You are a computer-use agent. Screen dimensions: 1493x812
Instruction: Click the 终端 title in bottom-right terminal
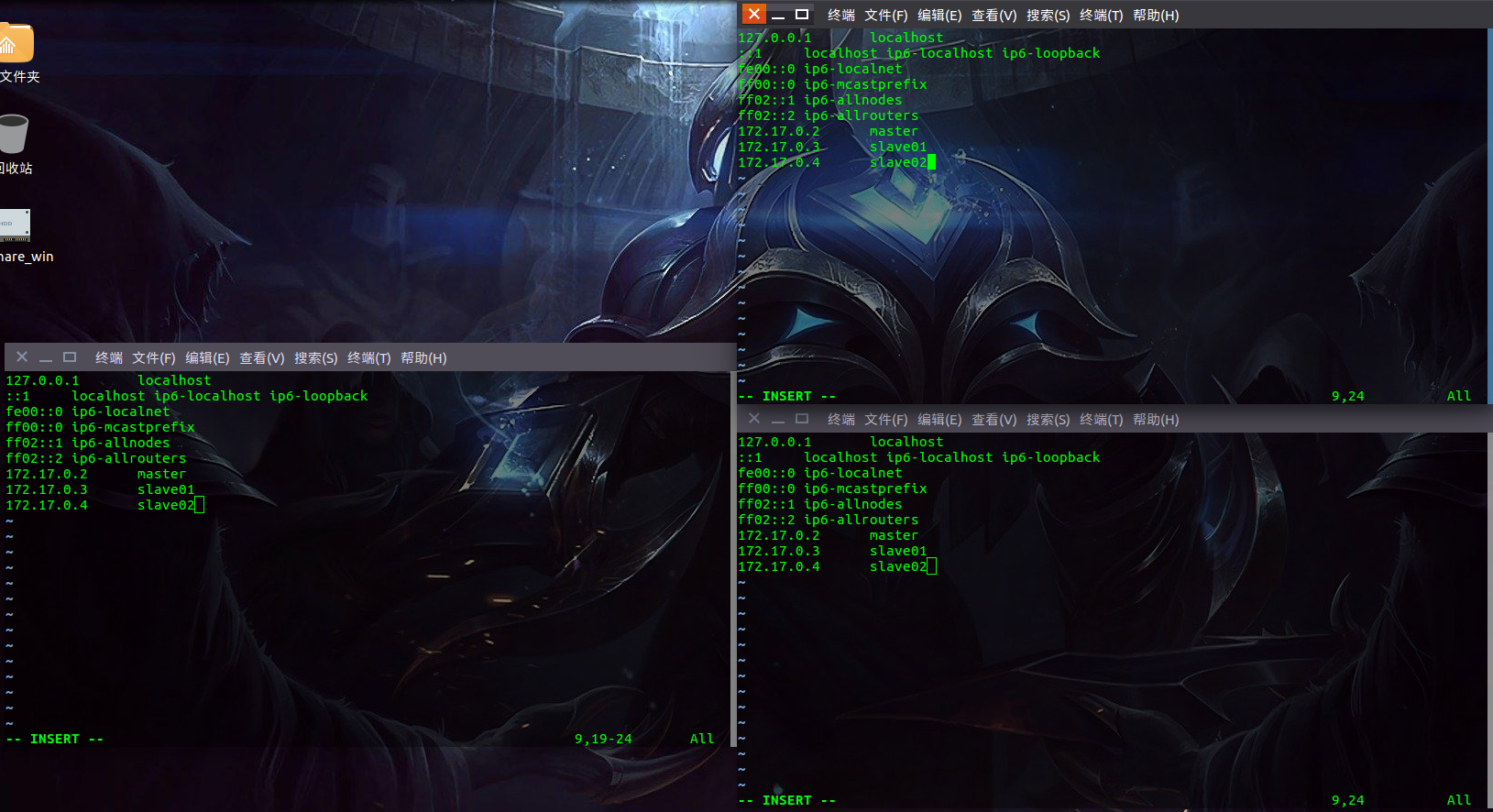841,420
